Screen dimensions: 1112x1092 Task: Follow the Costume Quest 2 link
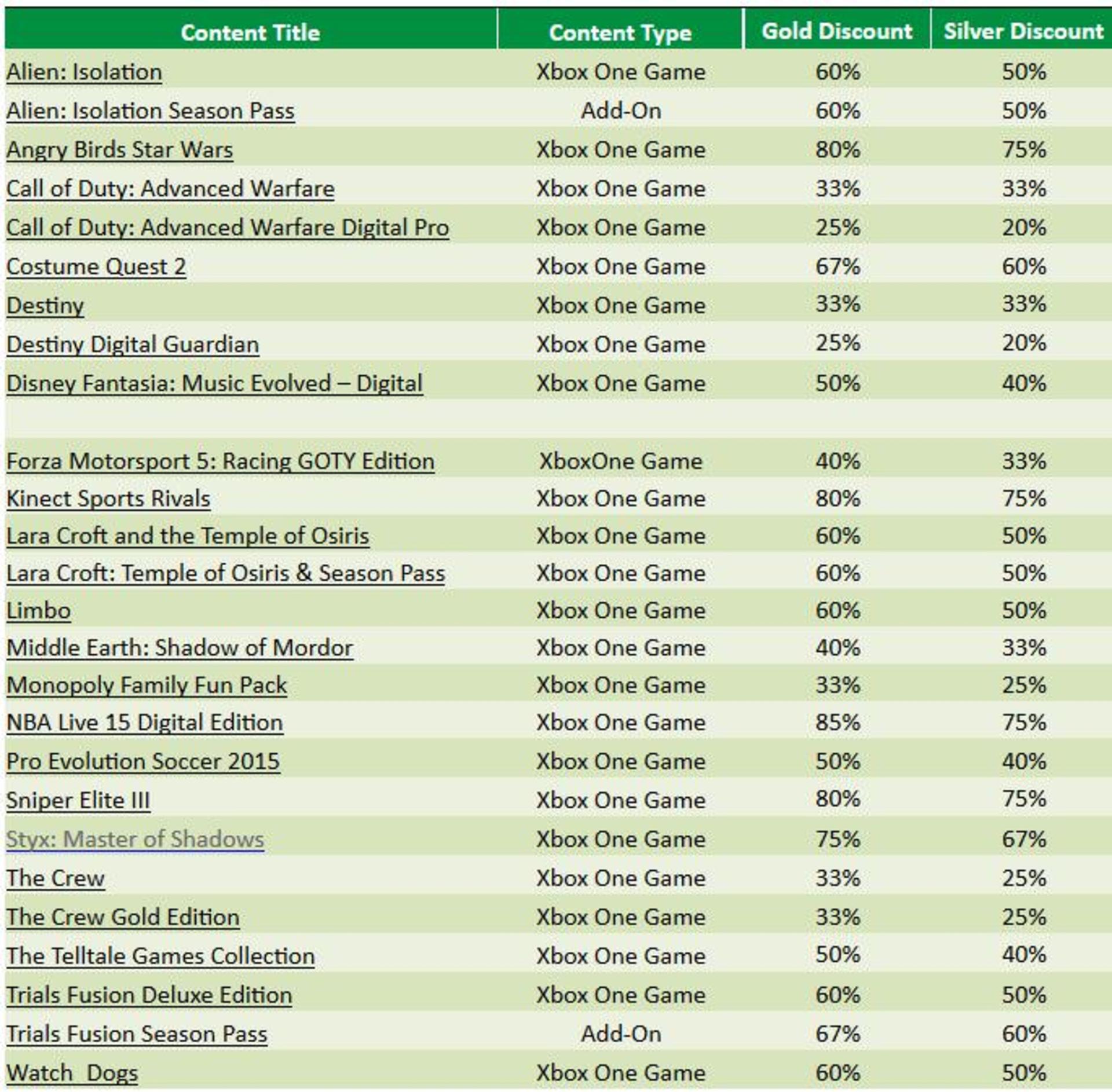[x=96, y=266]
